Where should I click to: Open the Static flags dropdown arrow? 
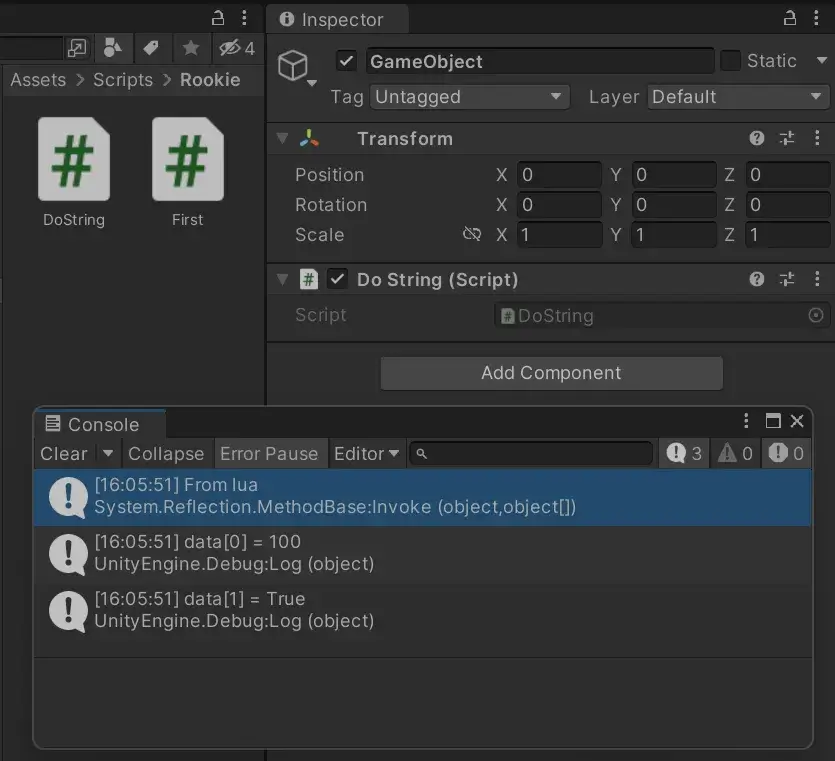tap(822, 61)
